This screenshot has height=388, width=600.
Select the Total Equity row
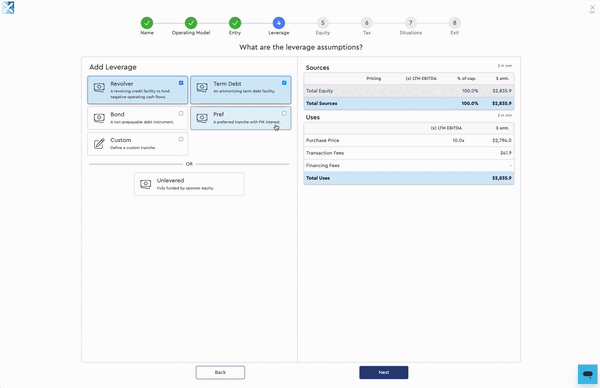pos(409,91)
